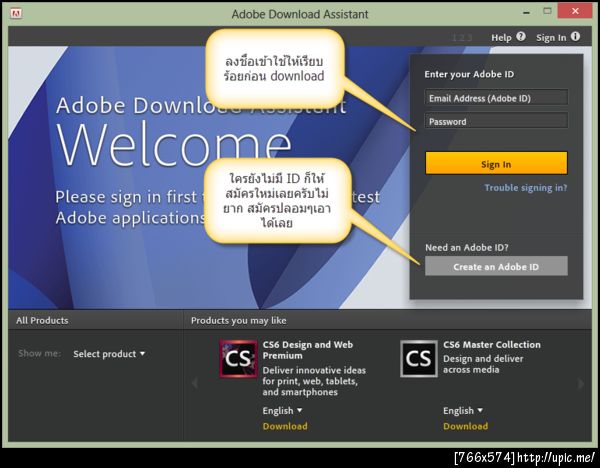Show previous products with left carousel arrow

(195, 383)
